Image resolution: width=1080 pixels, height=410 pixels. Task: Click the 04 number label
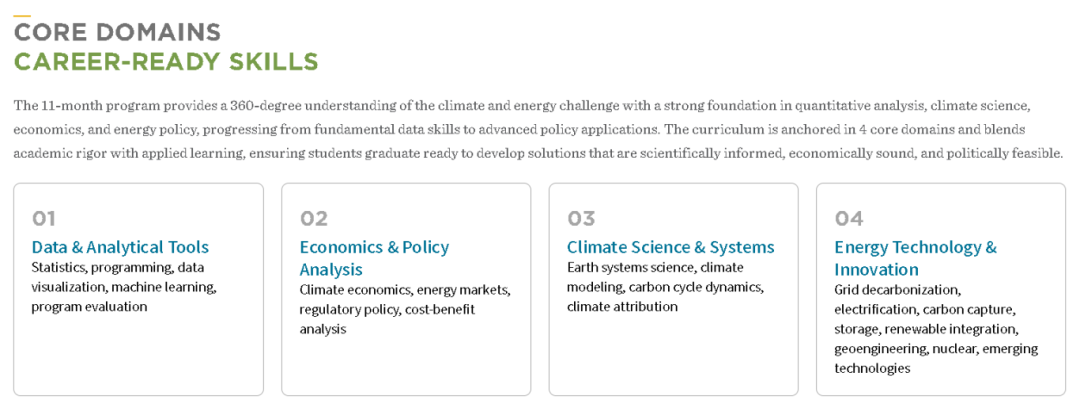tap(849, 218)
